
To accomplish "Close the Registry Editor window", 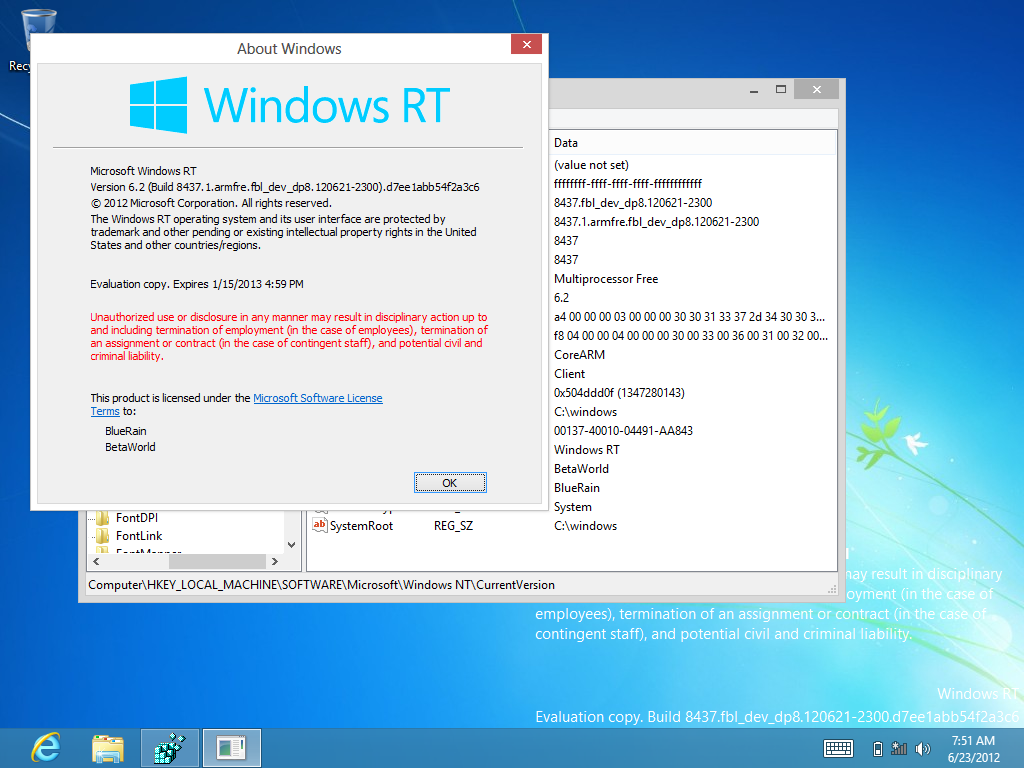I will click(x=816, y=90).
